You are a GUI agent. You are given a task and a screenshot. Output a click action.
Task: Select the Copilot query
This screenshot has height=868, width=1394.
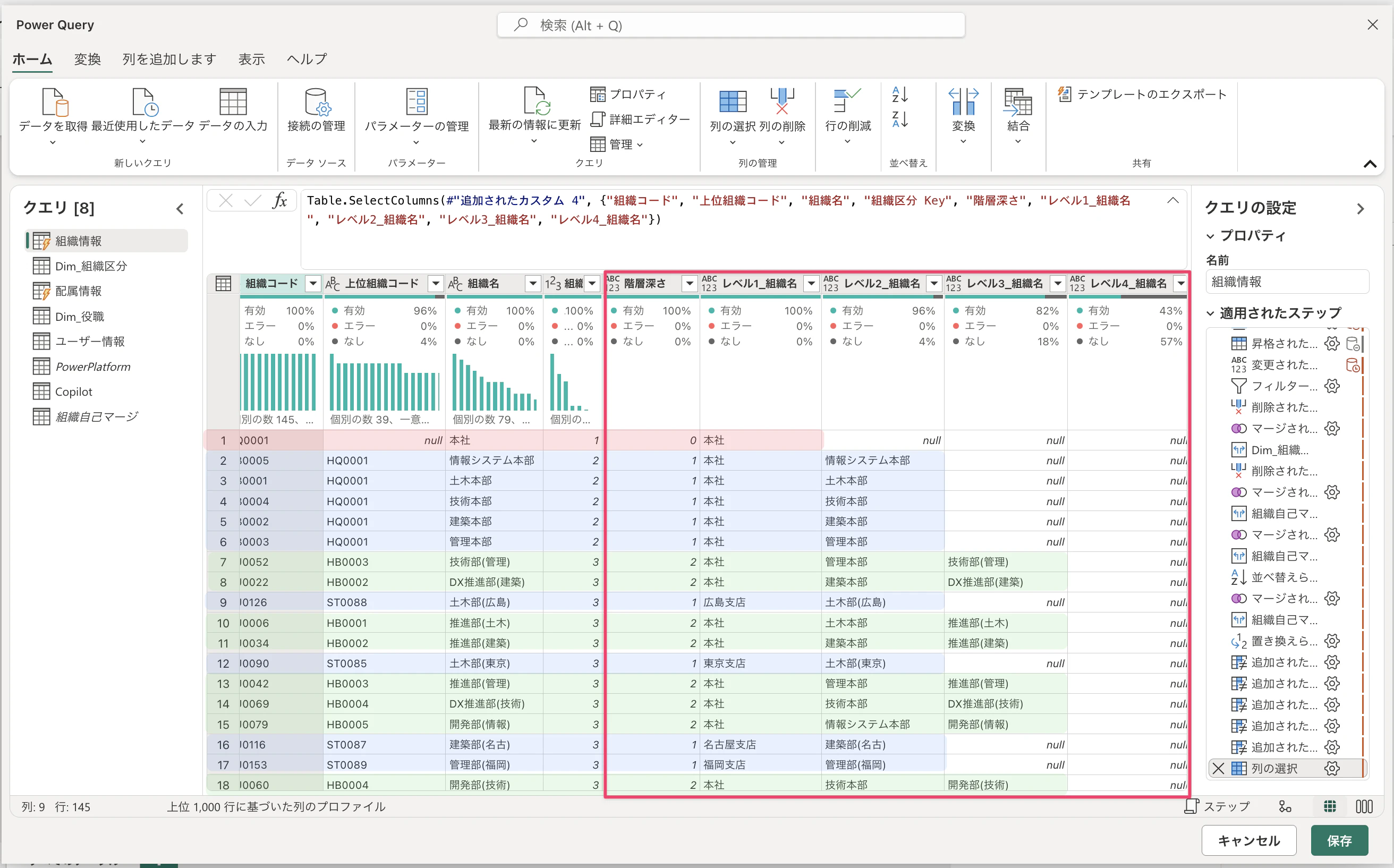point(107,392)
